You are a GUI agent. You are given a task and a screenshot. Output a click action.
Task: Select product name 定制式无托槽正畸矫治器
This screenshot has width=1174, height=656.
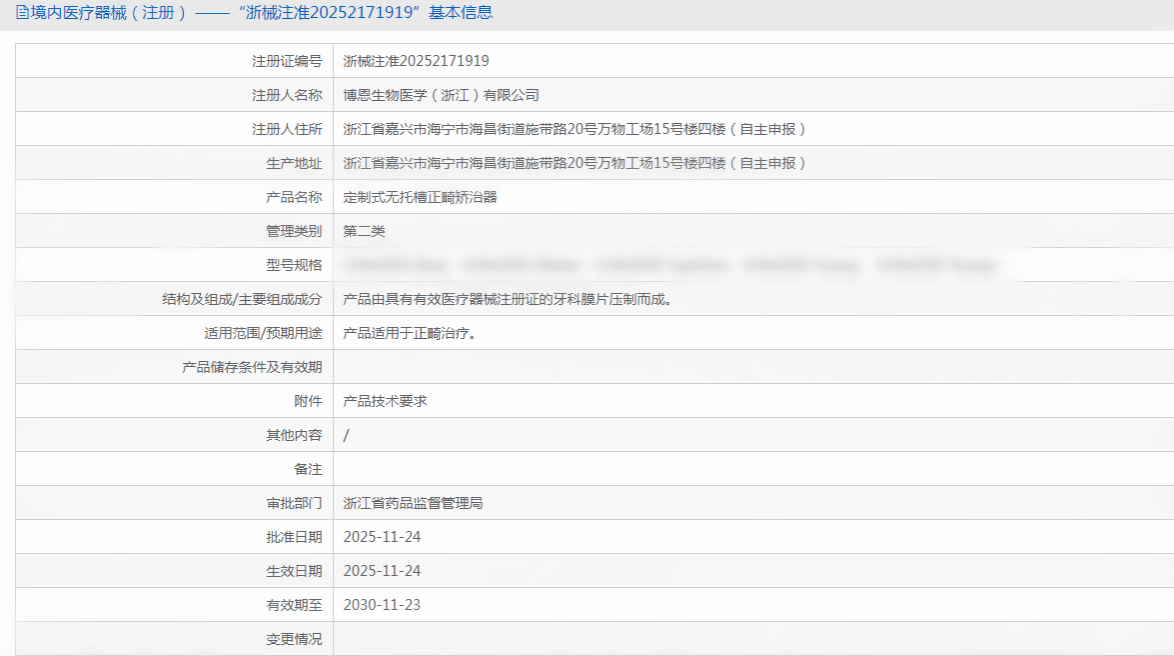click(x=420, y=197)
